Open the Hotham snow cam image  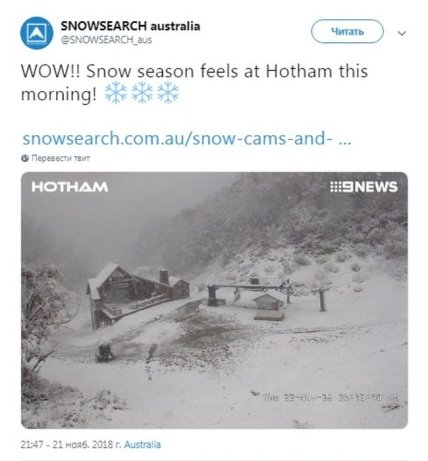(x=214, y=300)
